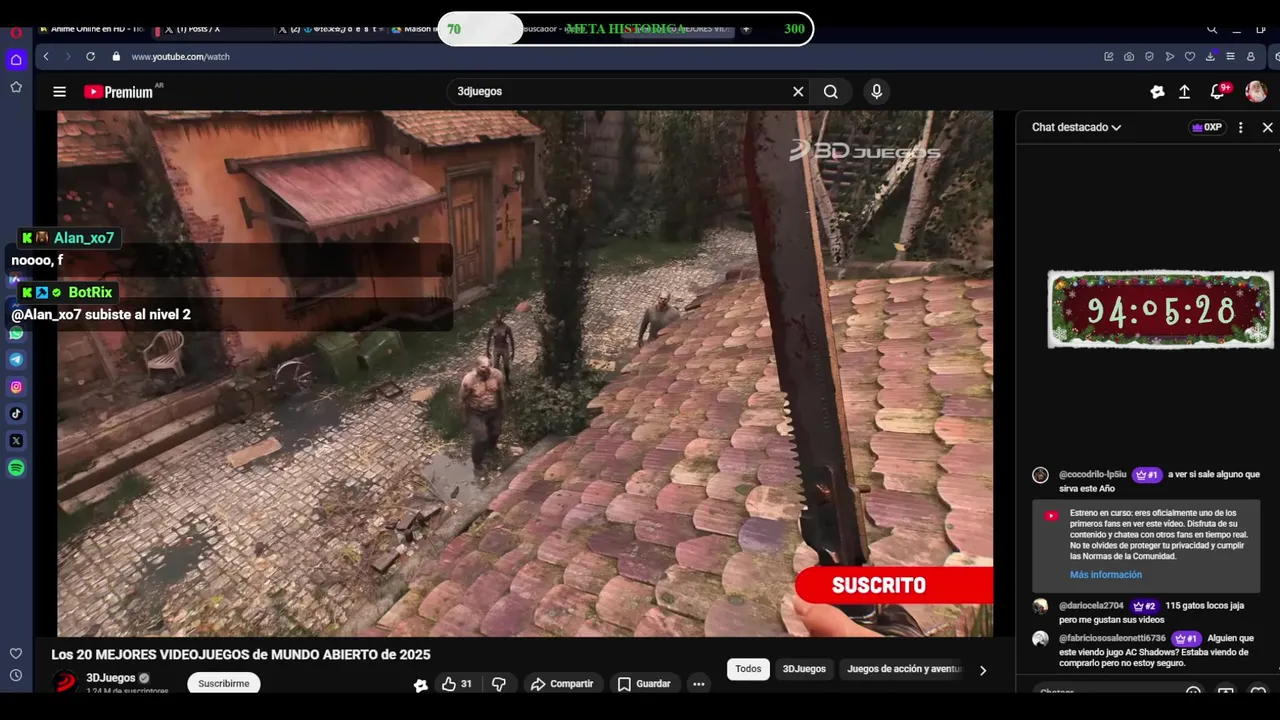Reload the current page
The width and height of the screenshot is (1280, 720).
(x=90, y=57)
